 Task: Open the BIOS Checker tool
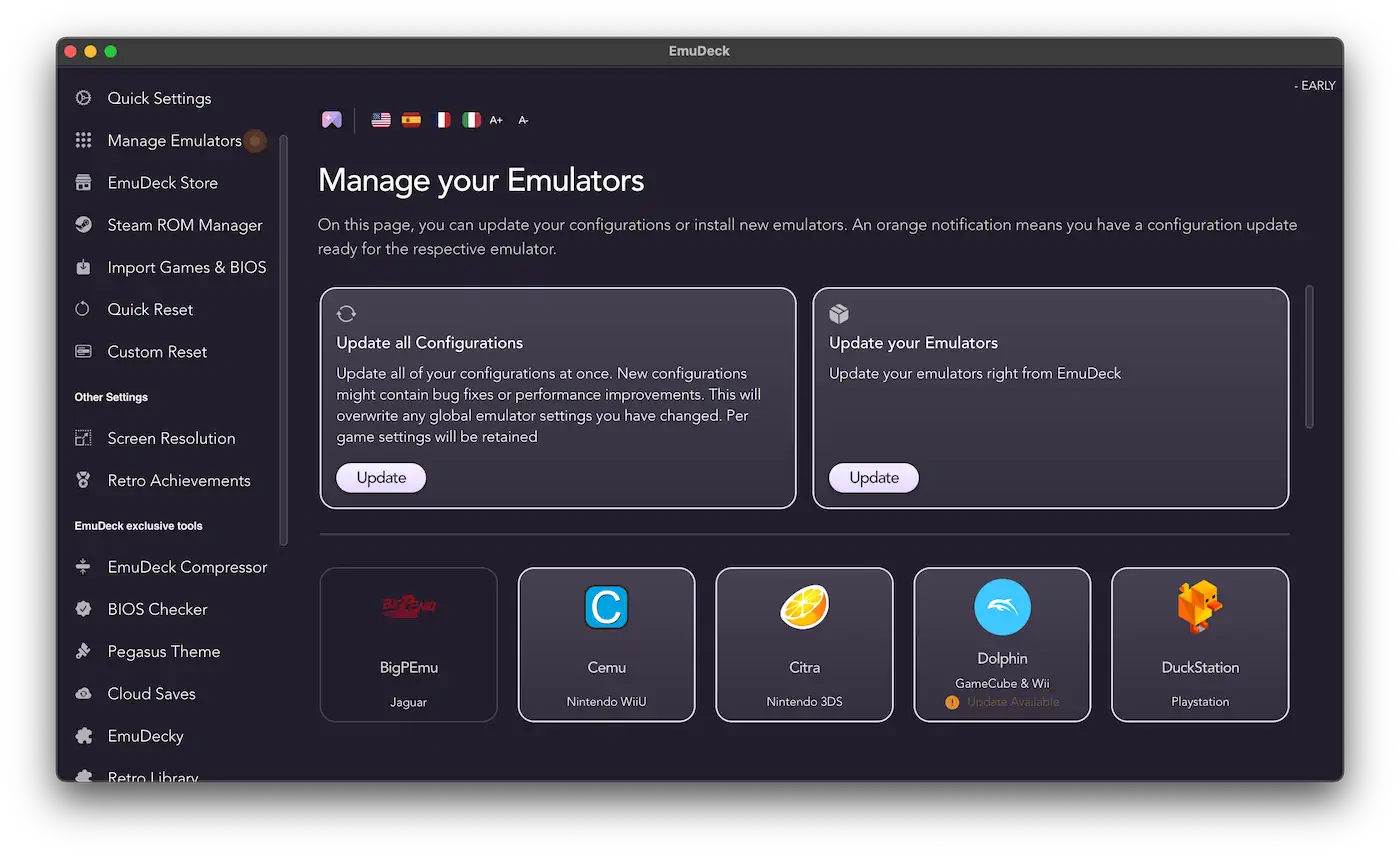(158, 609)
